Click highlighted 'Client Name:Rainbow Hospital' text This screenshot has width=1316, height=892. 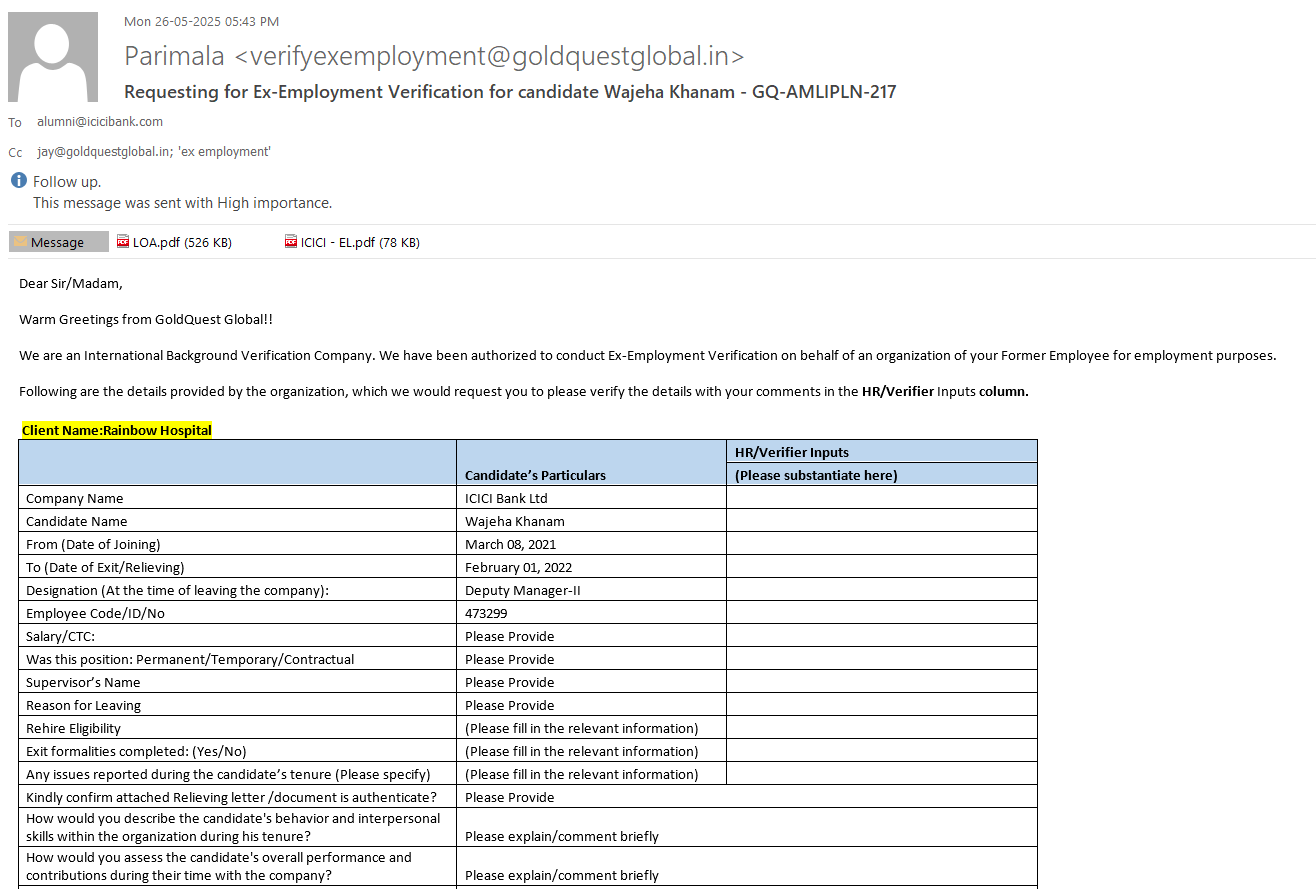pyautogui.click(x=117, y=430)
